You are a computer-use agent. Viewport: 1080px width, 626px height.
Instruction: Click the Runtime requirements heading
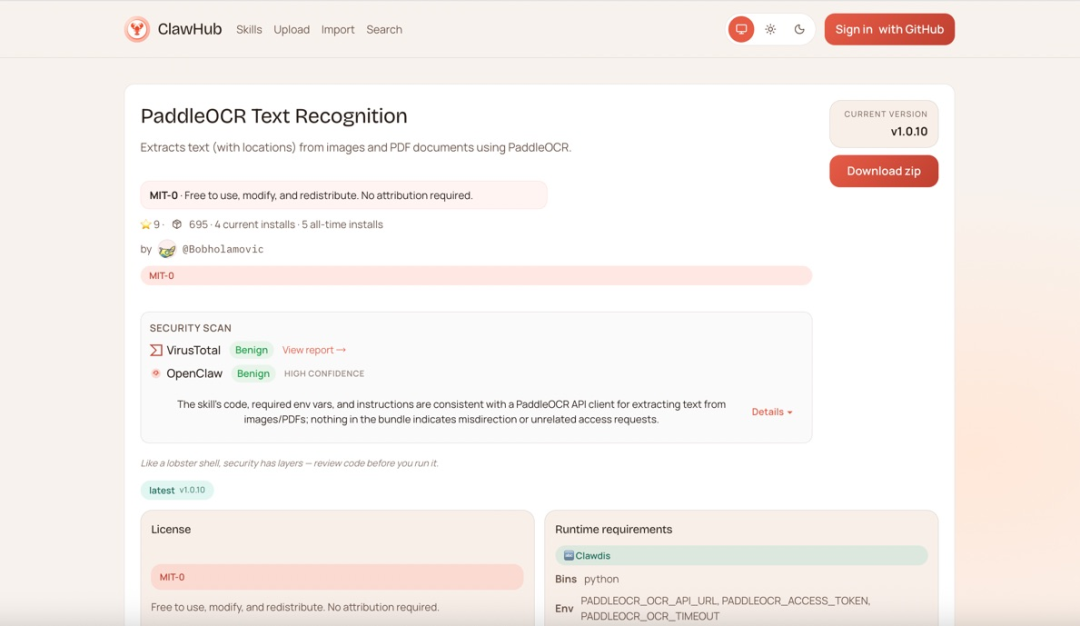(x=613, y=530)
